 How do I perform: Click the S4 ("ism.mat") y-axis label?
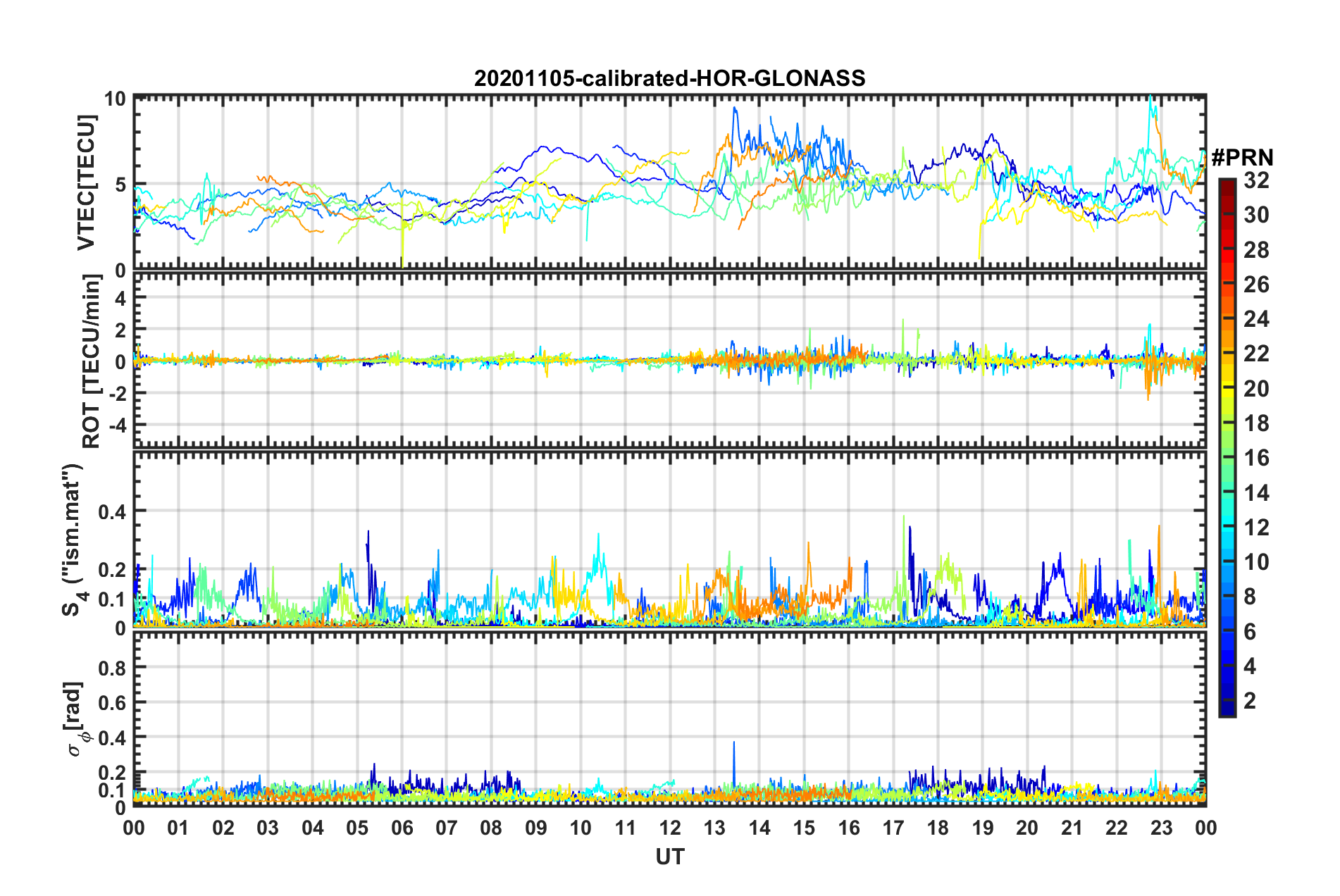tap(74, 540)
